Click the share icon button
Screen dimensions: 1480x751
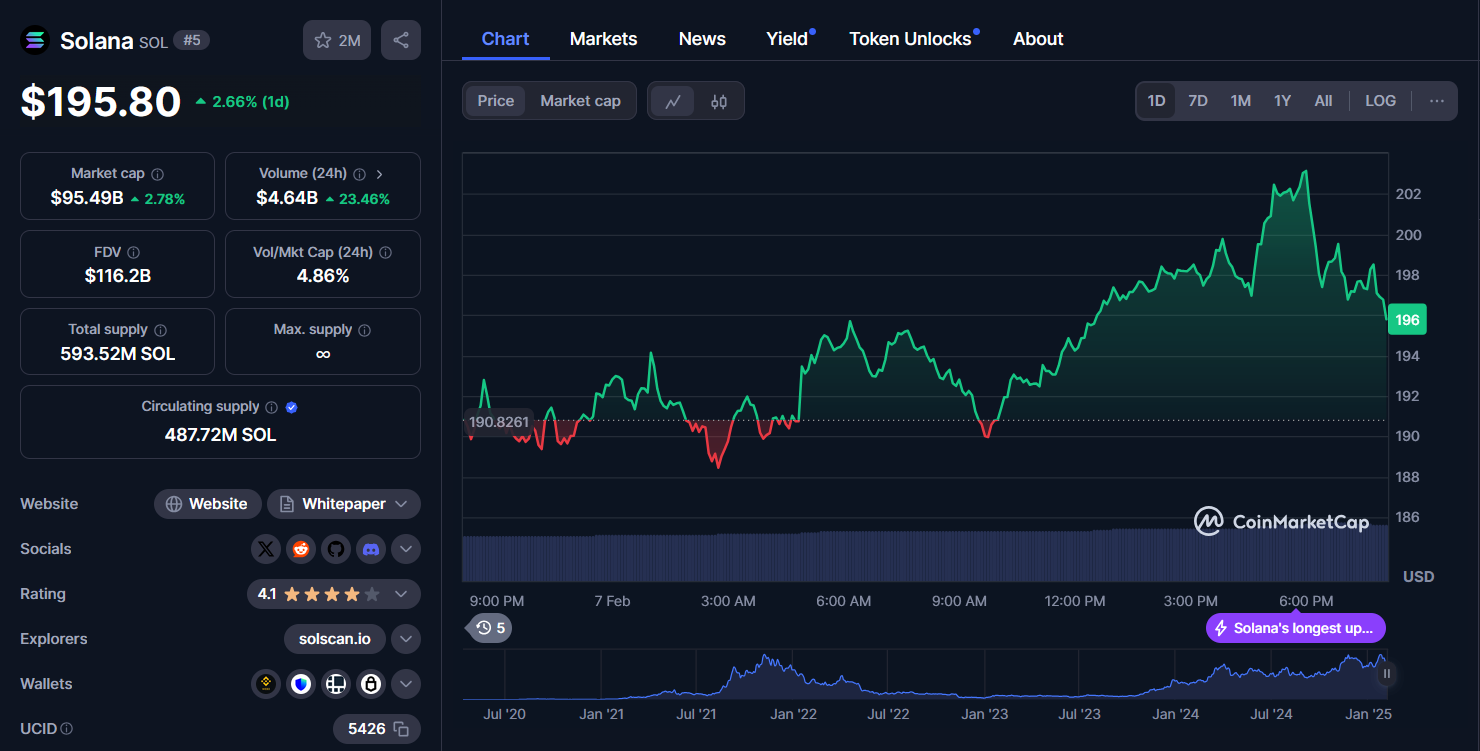click(x=401, y=40)
